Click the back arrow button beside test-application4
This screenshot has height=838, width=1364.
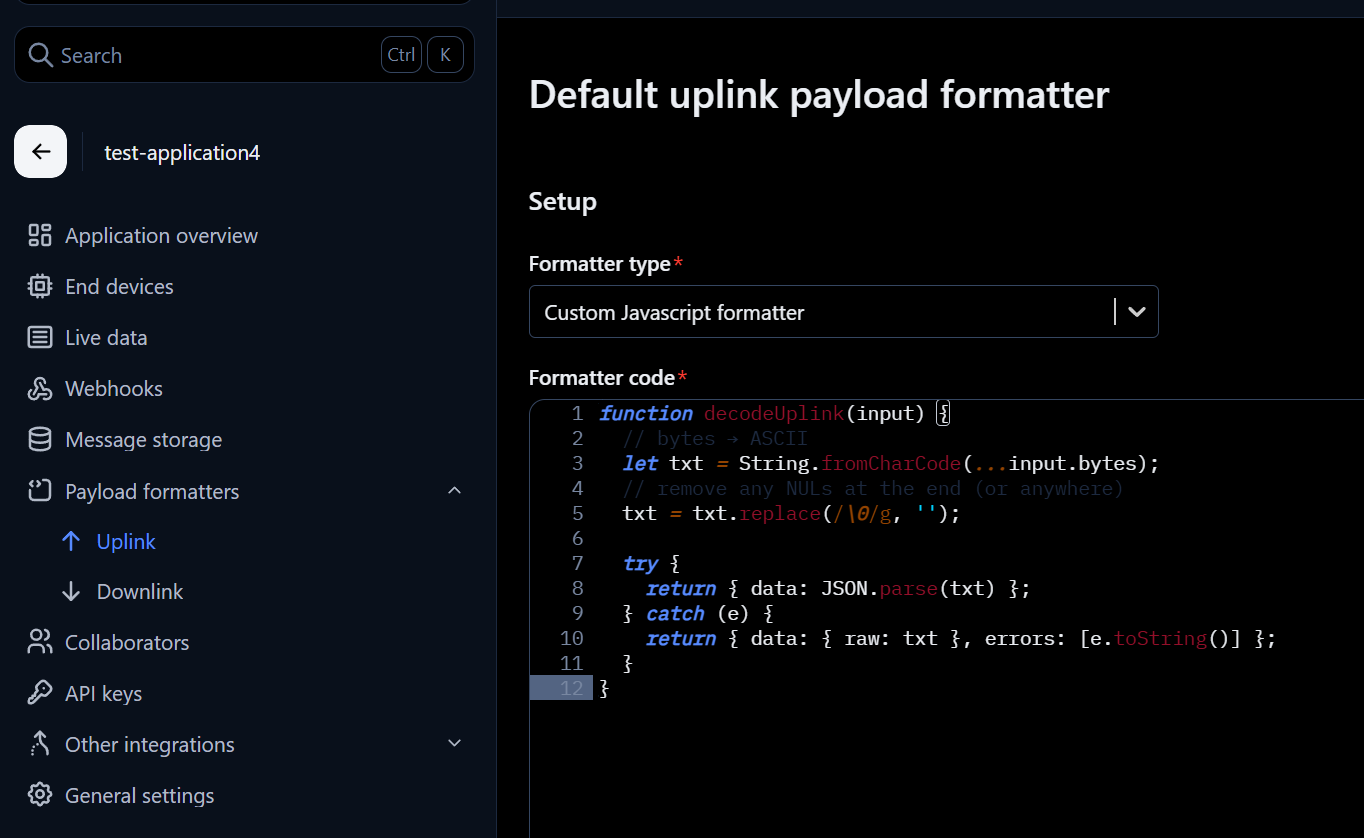tap(40, 152)
